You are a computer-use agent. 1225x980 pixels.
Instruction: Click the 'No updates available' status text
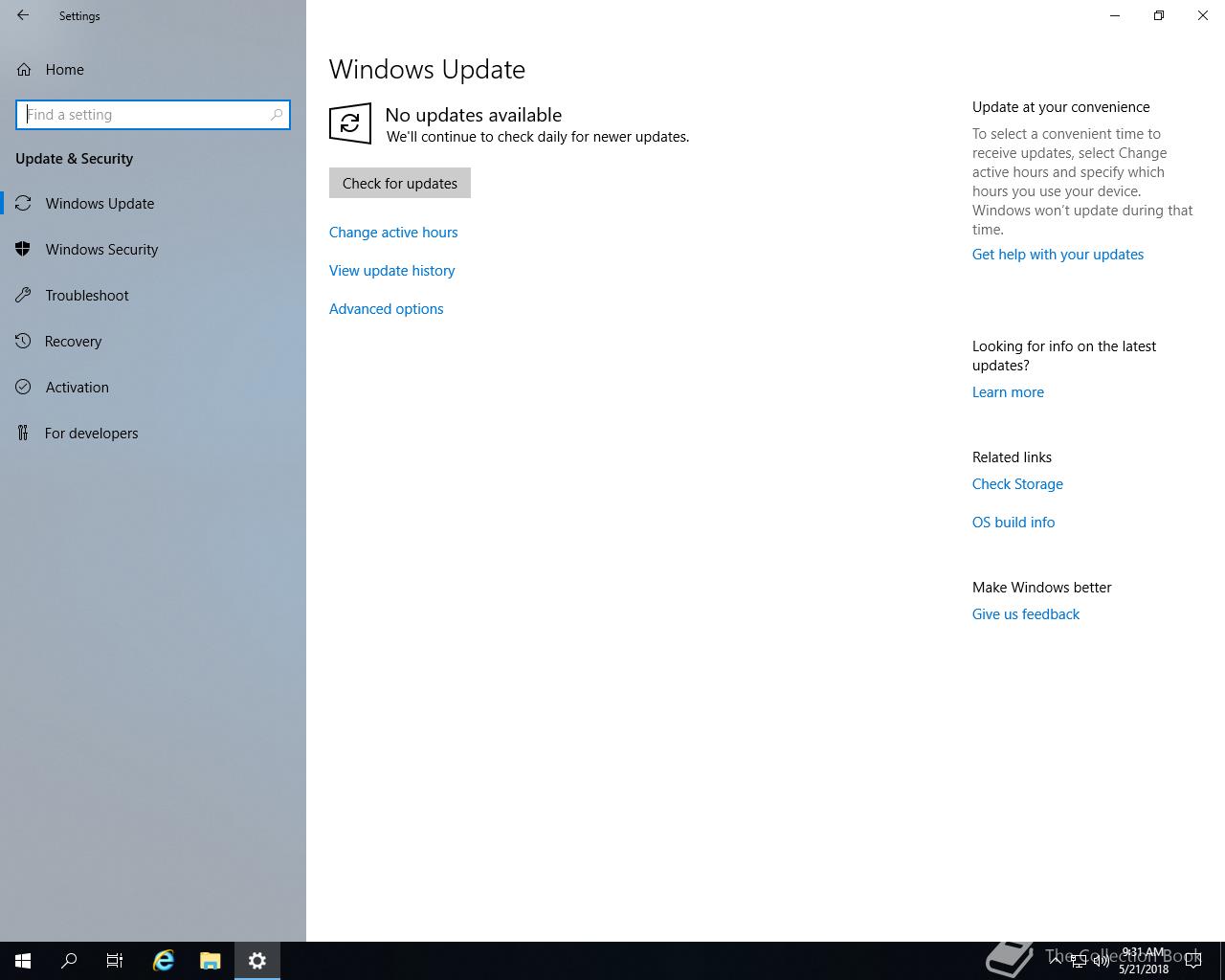[x=473, y=115]
